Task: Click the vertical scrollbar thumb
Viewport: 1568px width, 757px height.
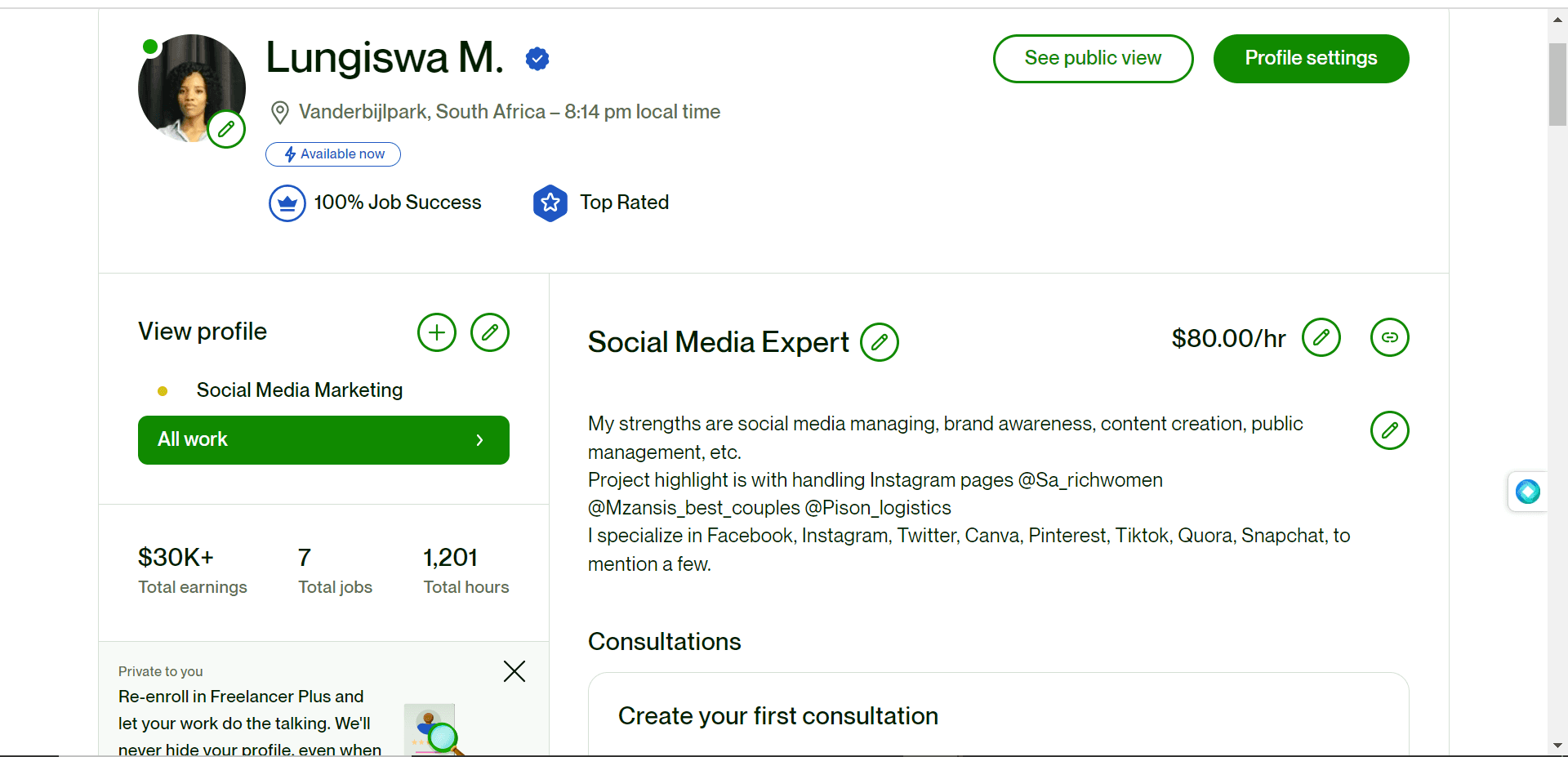Action: pyautogui.click(x=1557, y=84)
